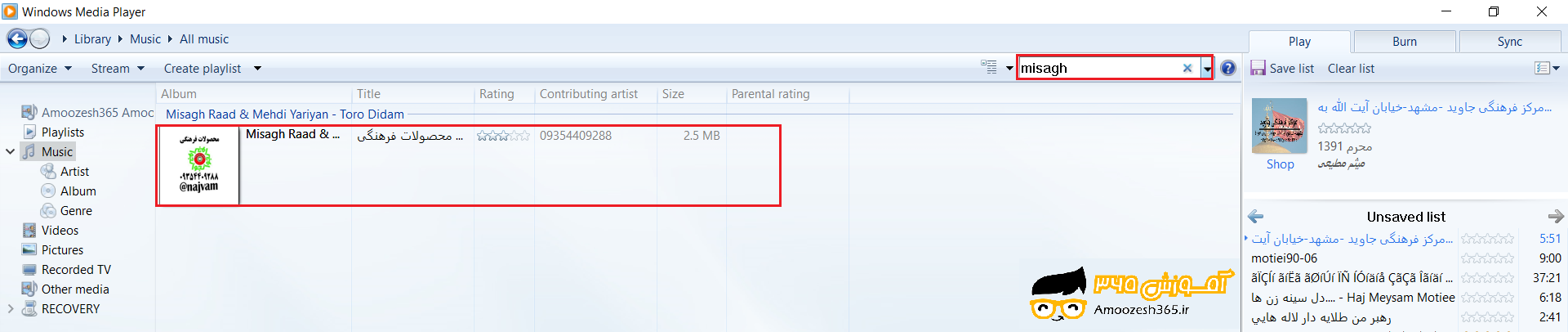This screenshot has height=332, width=1568.
Task: Open album link Misagh Raad & Mehdi Yariyan
Action: coord(285,114)
